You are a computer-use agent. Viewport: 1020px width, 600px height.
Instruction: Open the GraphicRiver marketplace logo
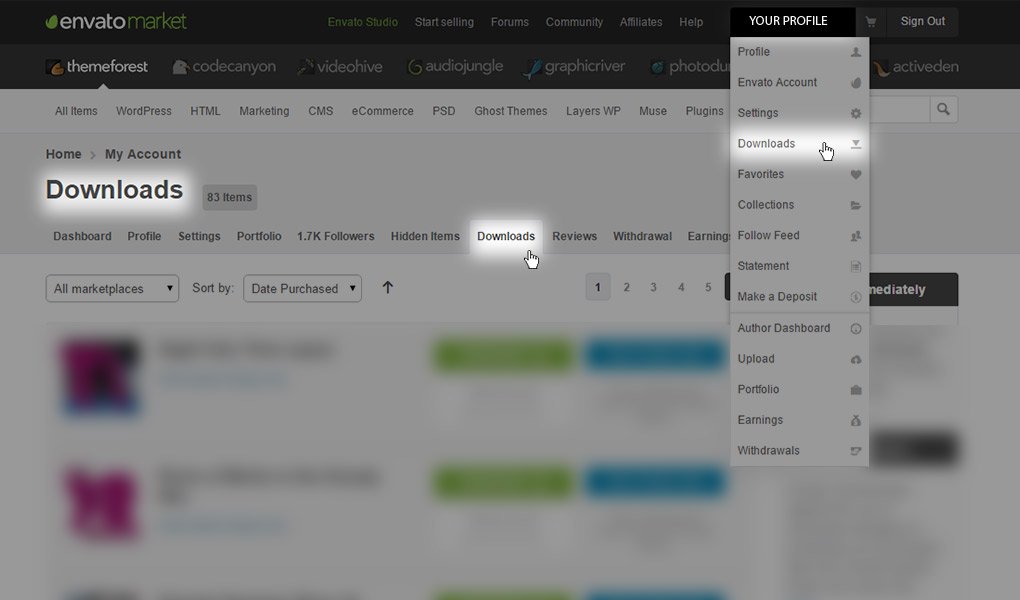click(574, 67)
